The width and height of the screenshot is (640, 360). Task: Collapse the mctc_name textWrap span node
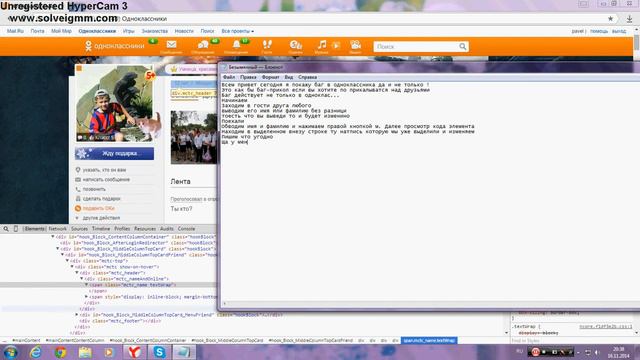(x=87, y=285)
